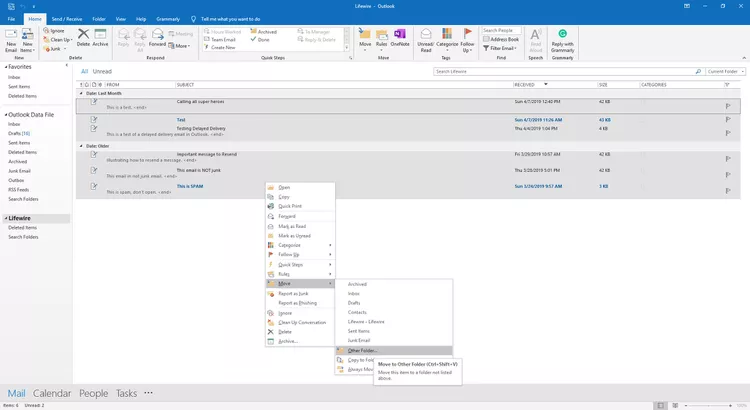This screenshot has height=410, width=750.
Task: Click the Search People field
Action: pos(501,30)
